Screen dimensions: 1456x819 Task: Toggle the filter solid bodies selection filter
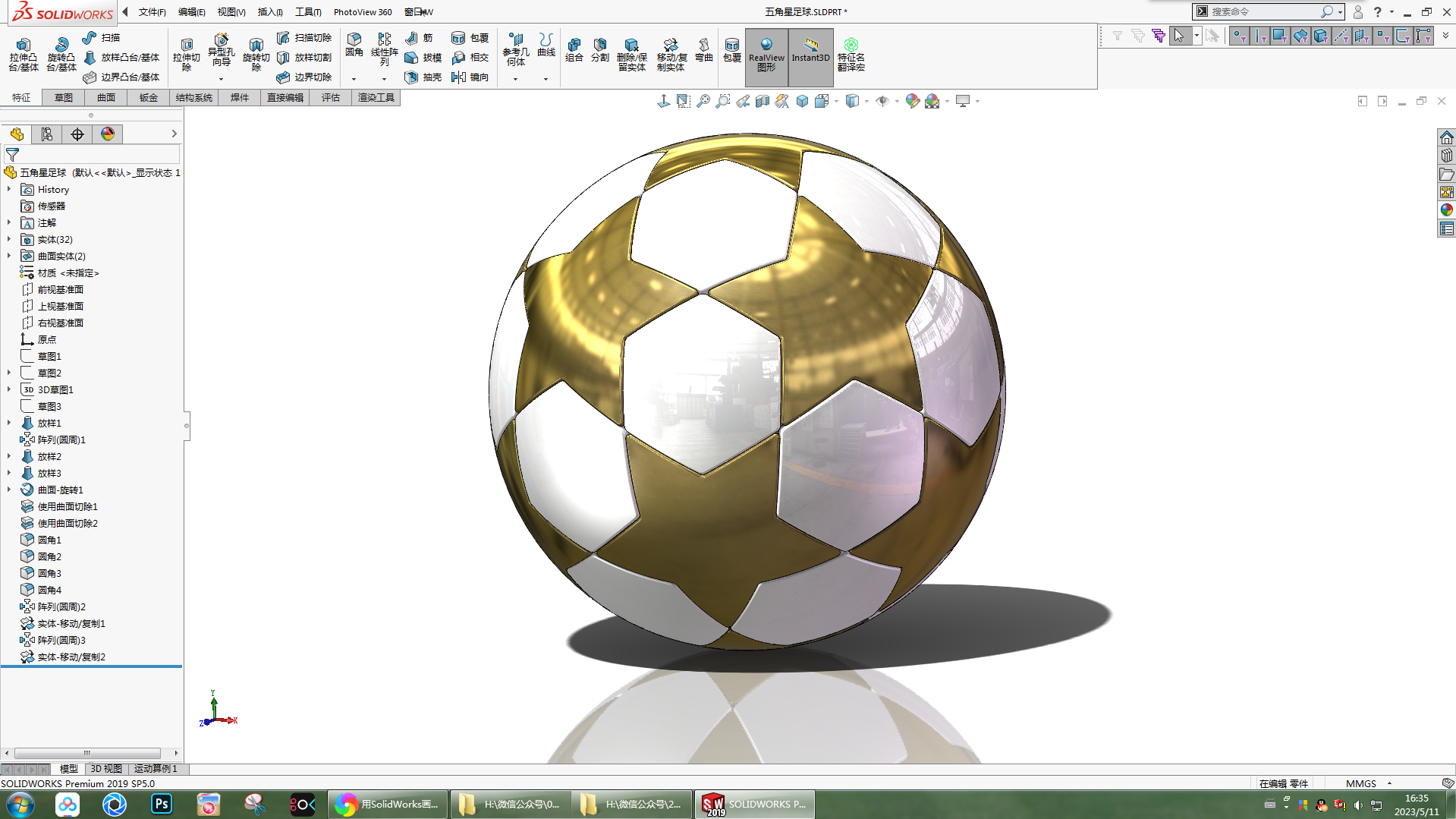click(1321, 36)
